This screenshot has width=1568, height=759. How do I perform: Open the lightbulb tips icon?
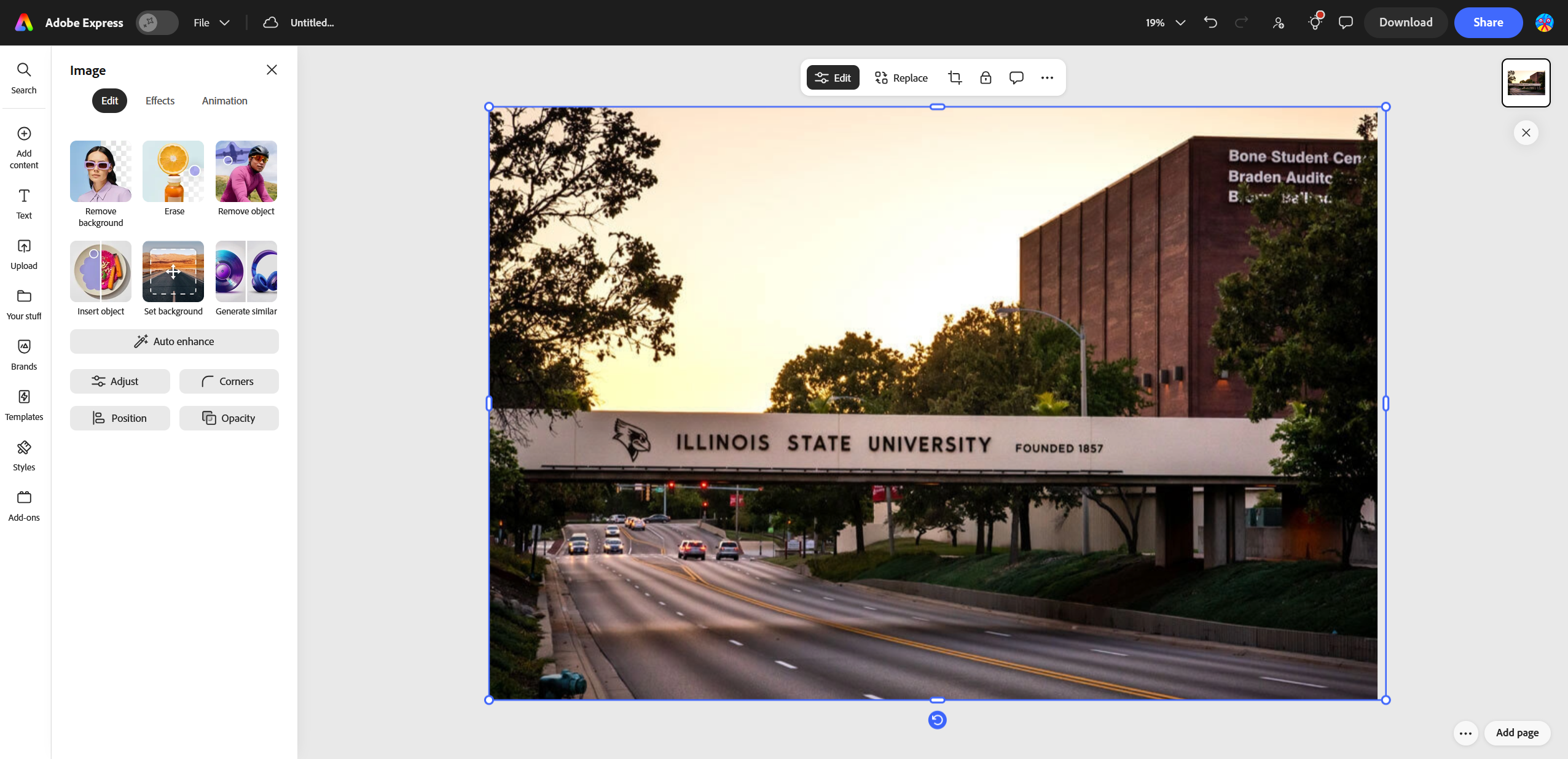pyautogui.click(x=1315, y=23)
